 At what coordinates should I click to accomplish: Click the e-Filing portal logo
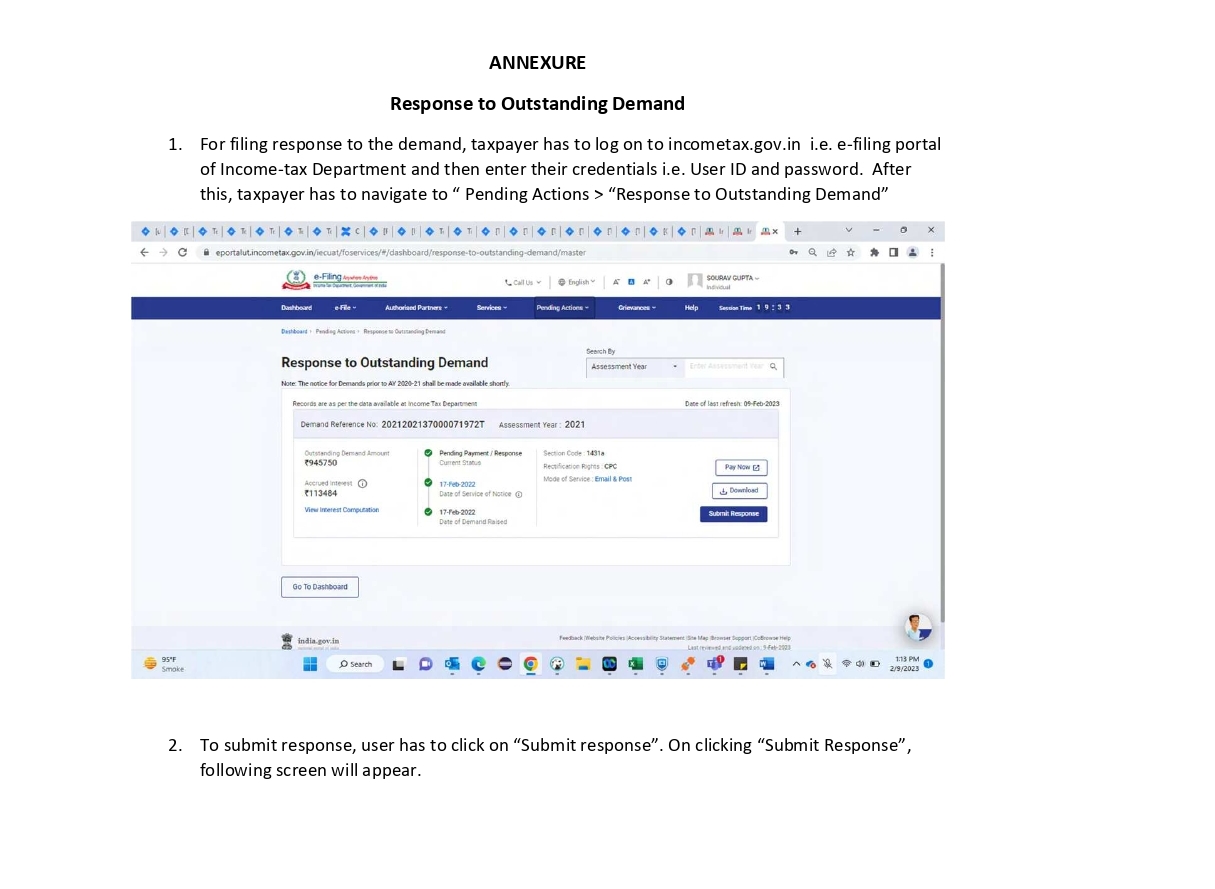335,280
